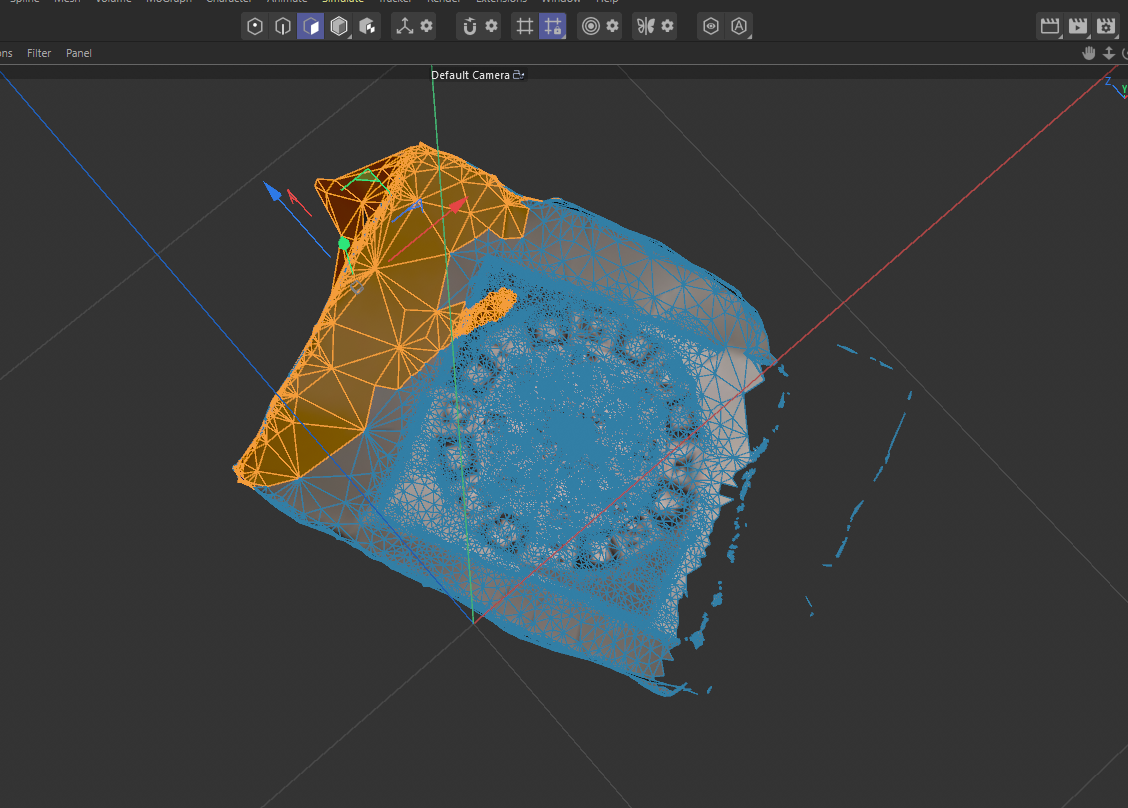The image size is (1128, 808).
Task: Toggle the Workplane grid icon
Action: click(525, 26)
